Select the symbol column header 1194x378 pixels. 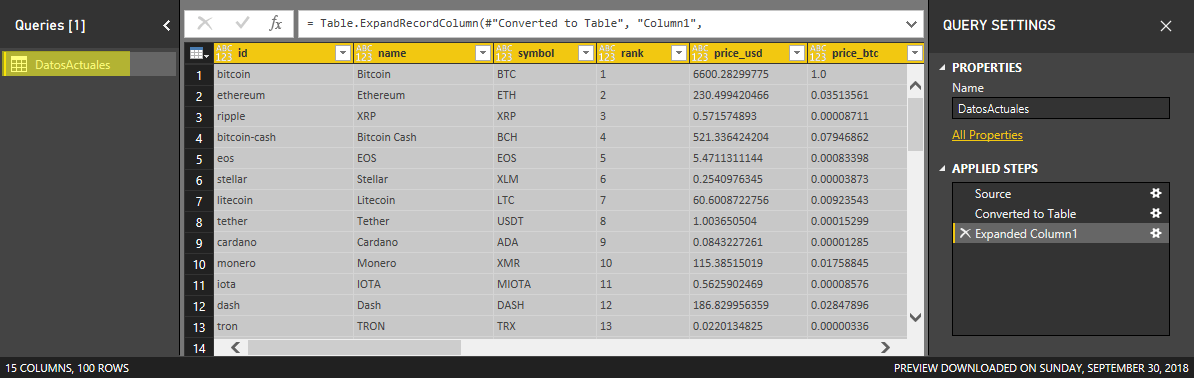[544, 53]
